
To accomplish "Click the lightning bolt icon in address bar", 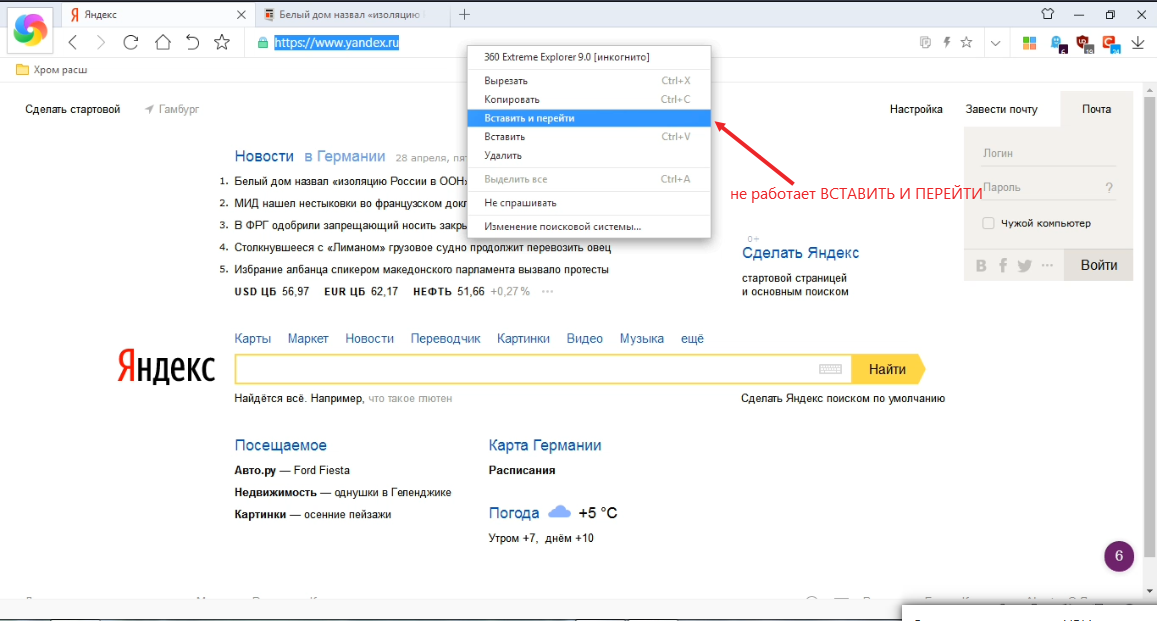I will pos(946,43).
